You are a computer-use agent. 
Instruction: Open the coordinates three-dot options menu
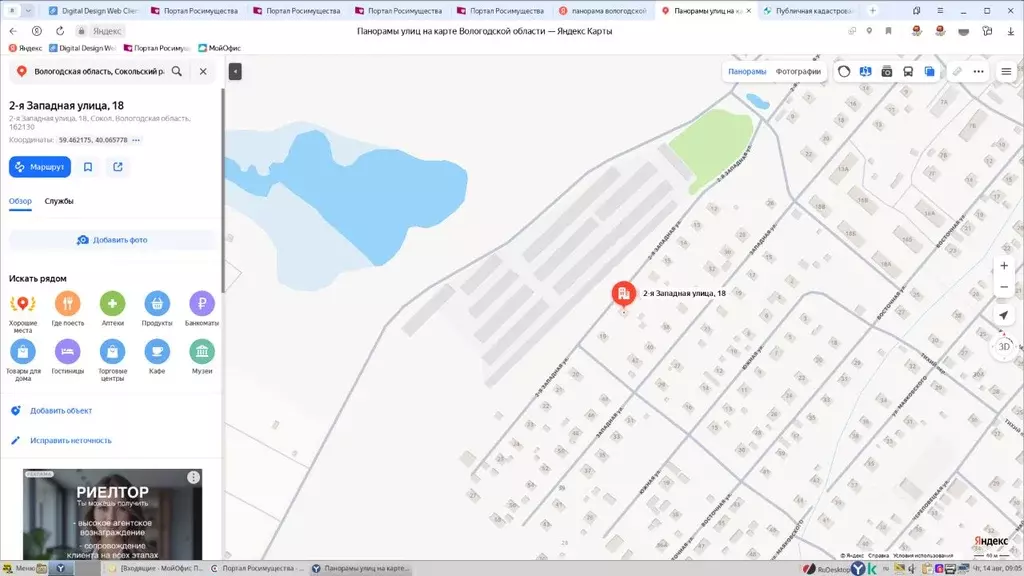pos(136,140)
